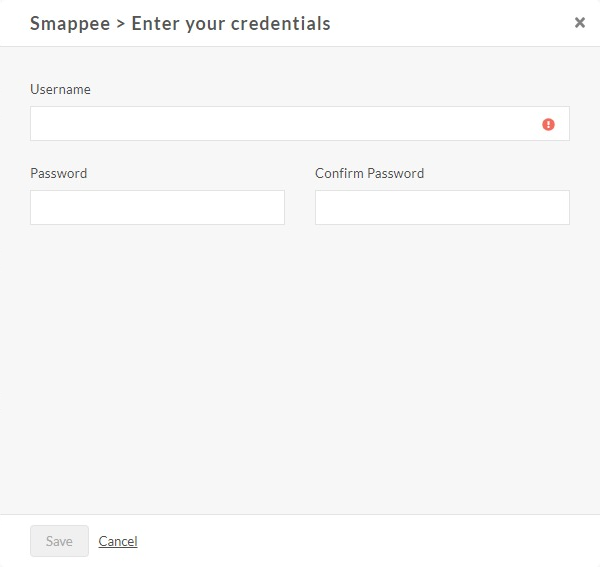Select the exclamation mark validation warning
Screen dimensions: 600x567
coord(548,124)
